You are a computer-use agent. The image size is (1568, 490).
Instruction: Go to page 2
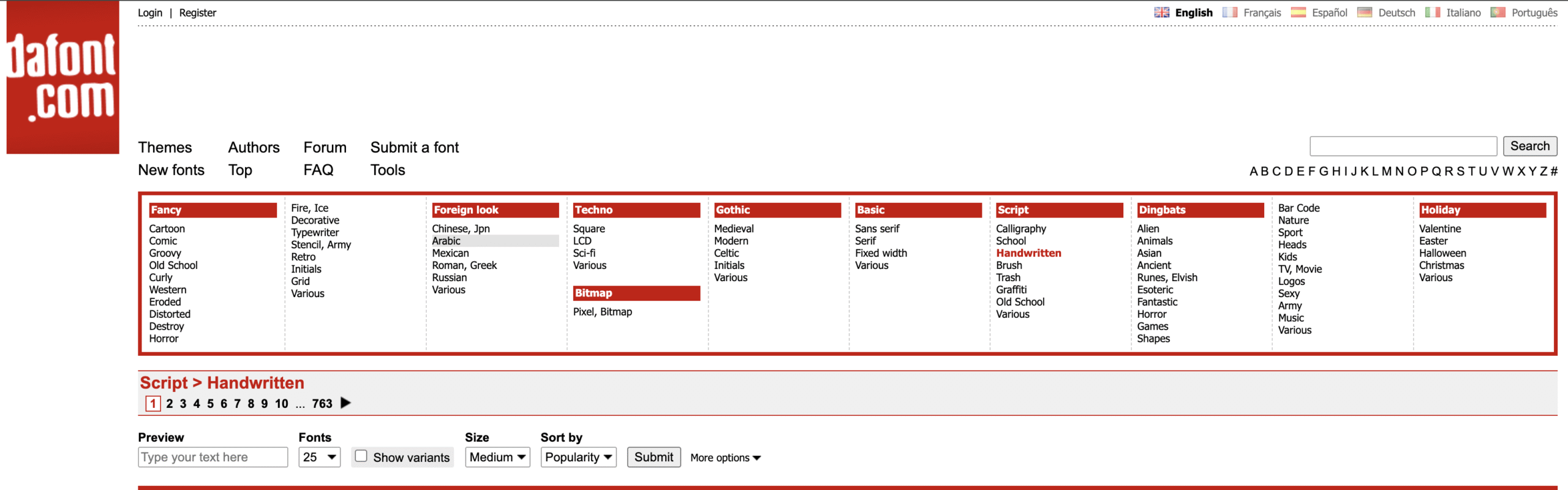pyautogui.click(x=170, y=404)
